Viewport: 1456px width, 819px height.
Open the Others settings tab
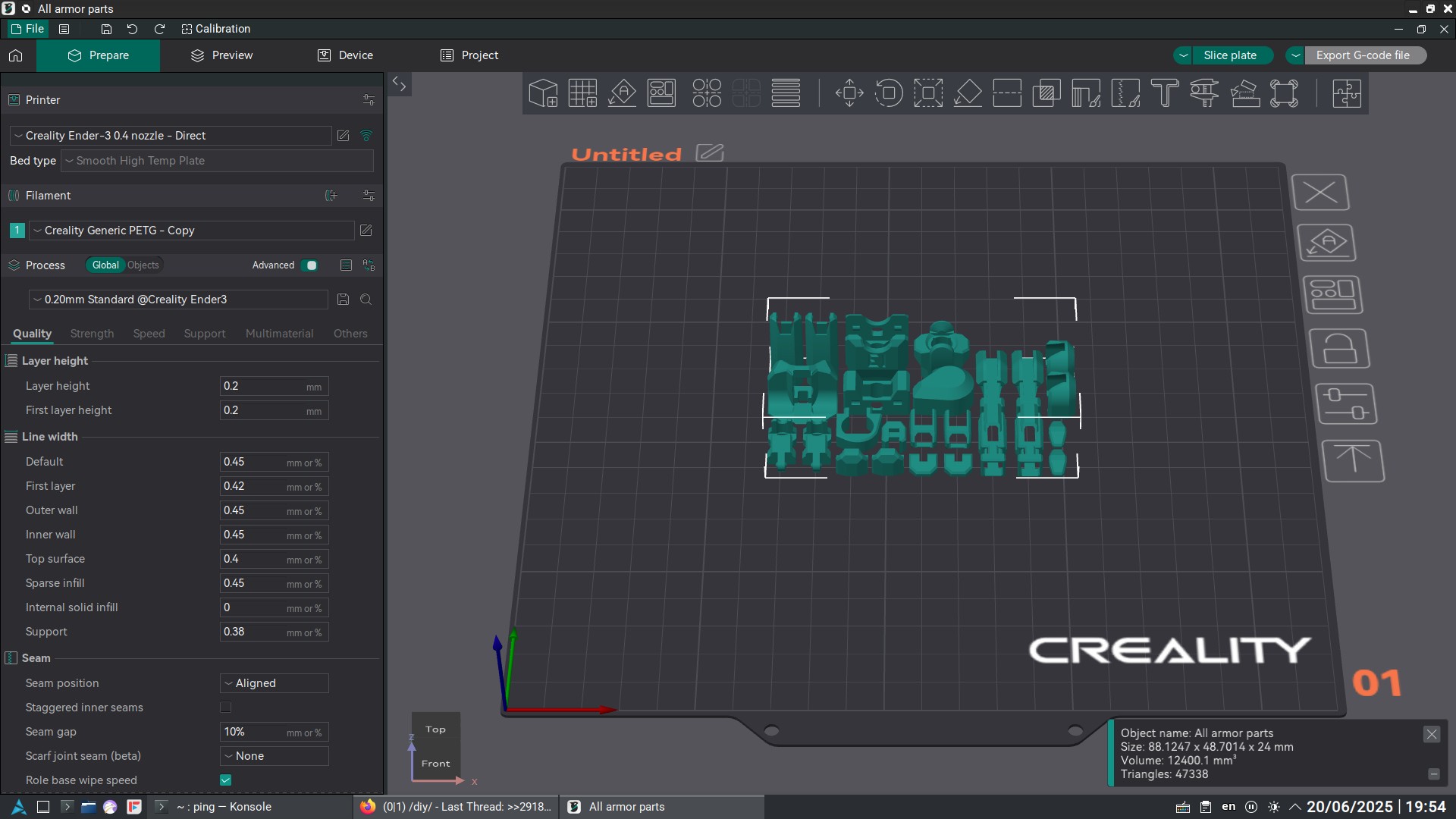pos(350,334)
